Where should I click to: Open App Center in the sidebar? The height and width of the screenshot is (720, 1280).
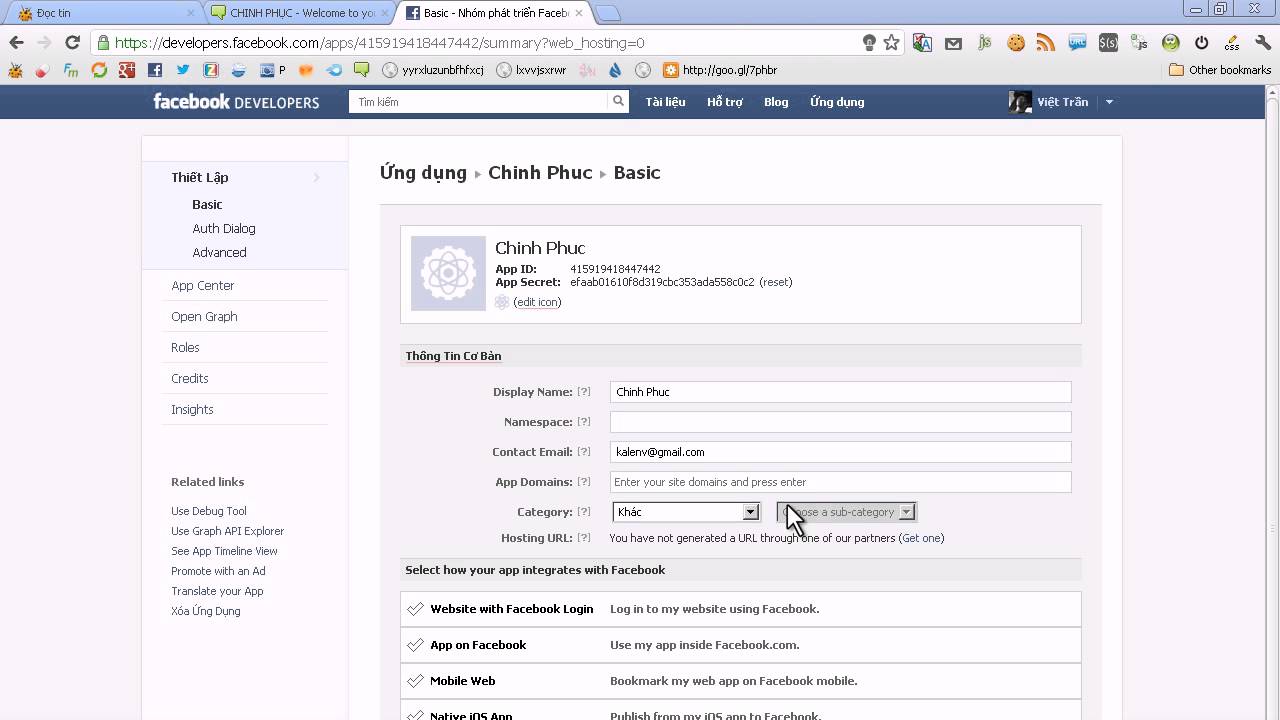tap(203, 286)
